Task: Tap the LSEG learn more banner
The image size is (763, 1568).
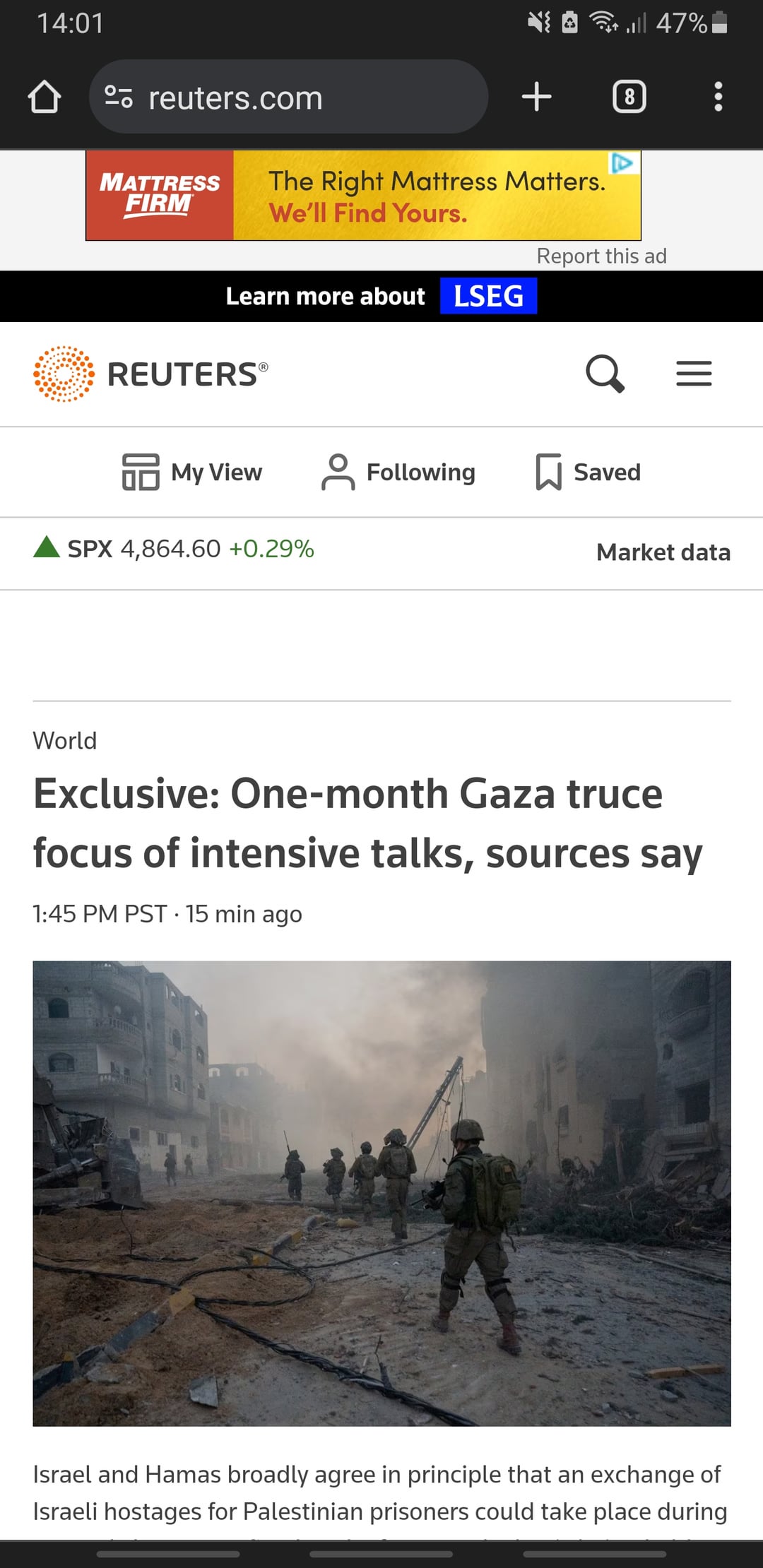Action: [381, 296]
